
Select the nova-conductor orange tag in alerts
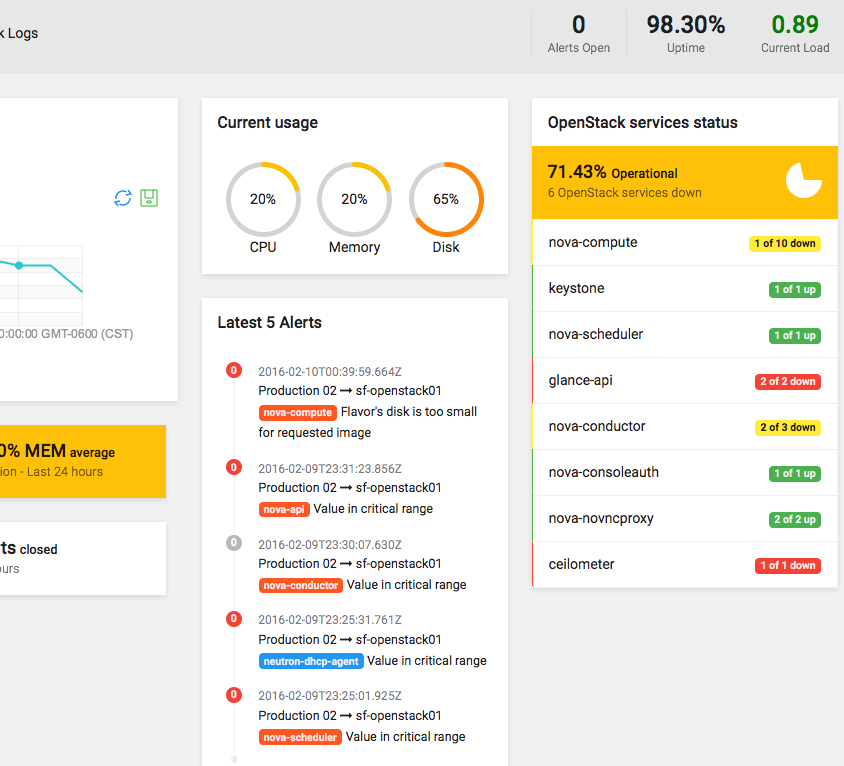coord(301,585)
